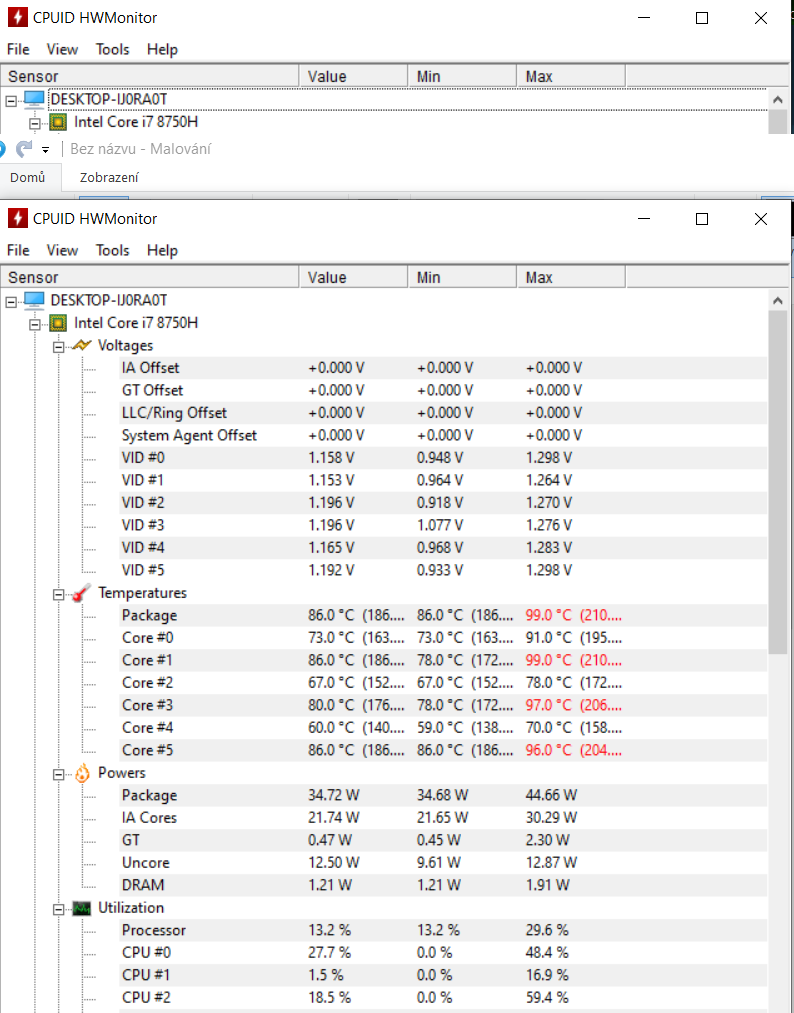Click the Temperatures thermometer icon

tap(81, 592)
